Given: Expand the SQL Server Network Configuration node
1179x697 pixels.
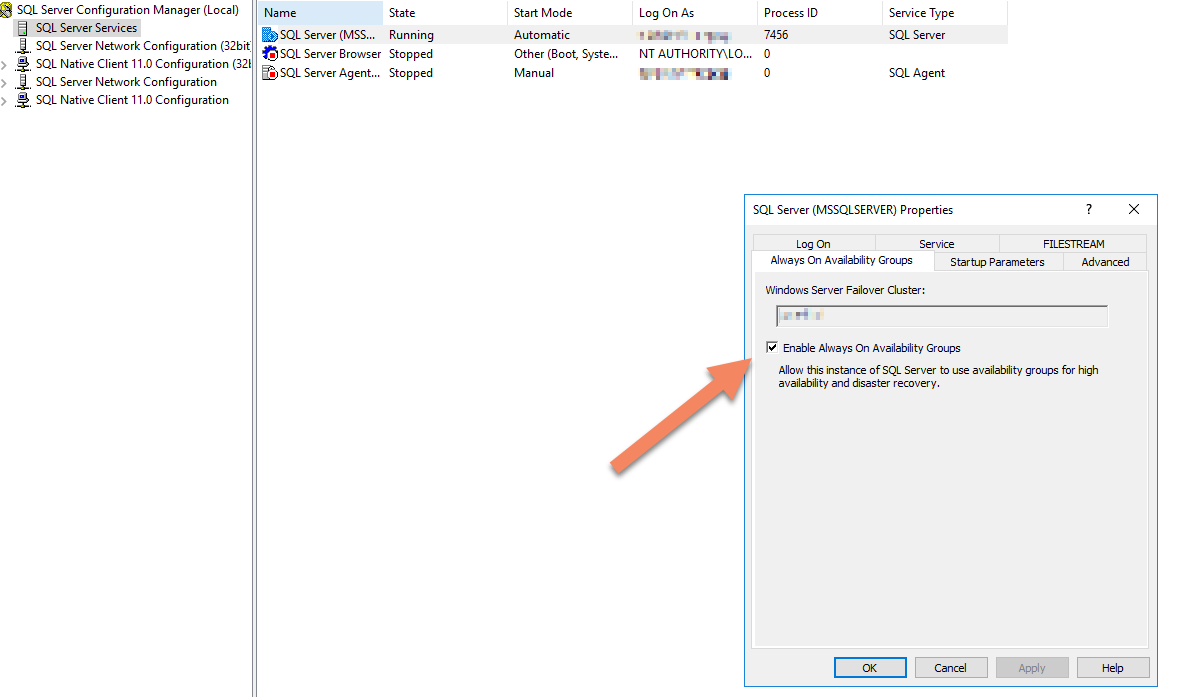Looking at the screenshot, I should click(5, 83).
